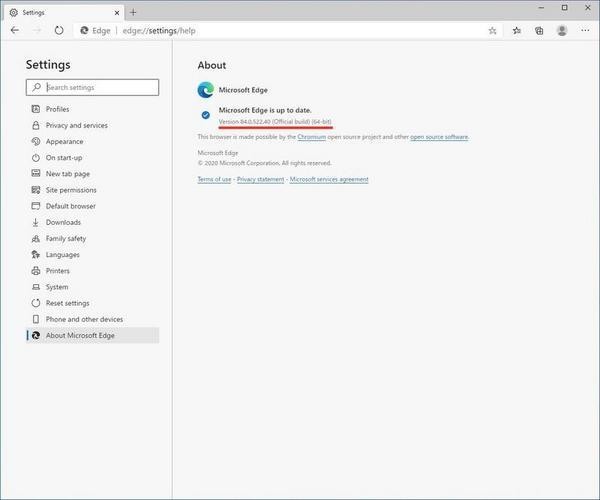Open Settings and more ellipsis menu
Image resolution: width=600 pixels, height=500 pixels.
585,30
